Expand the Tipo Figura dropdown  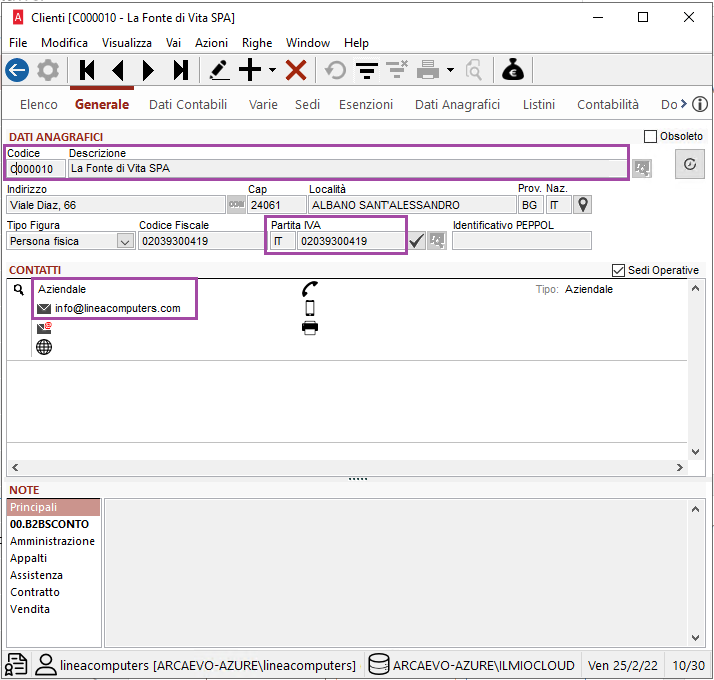click(125, 241)
